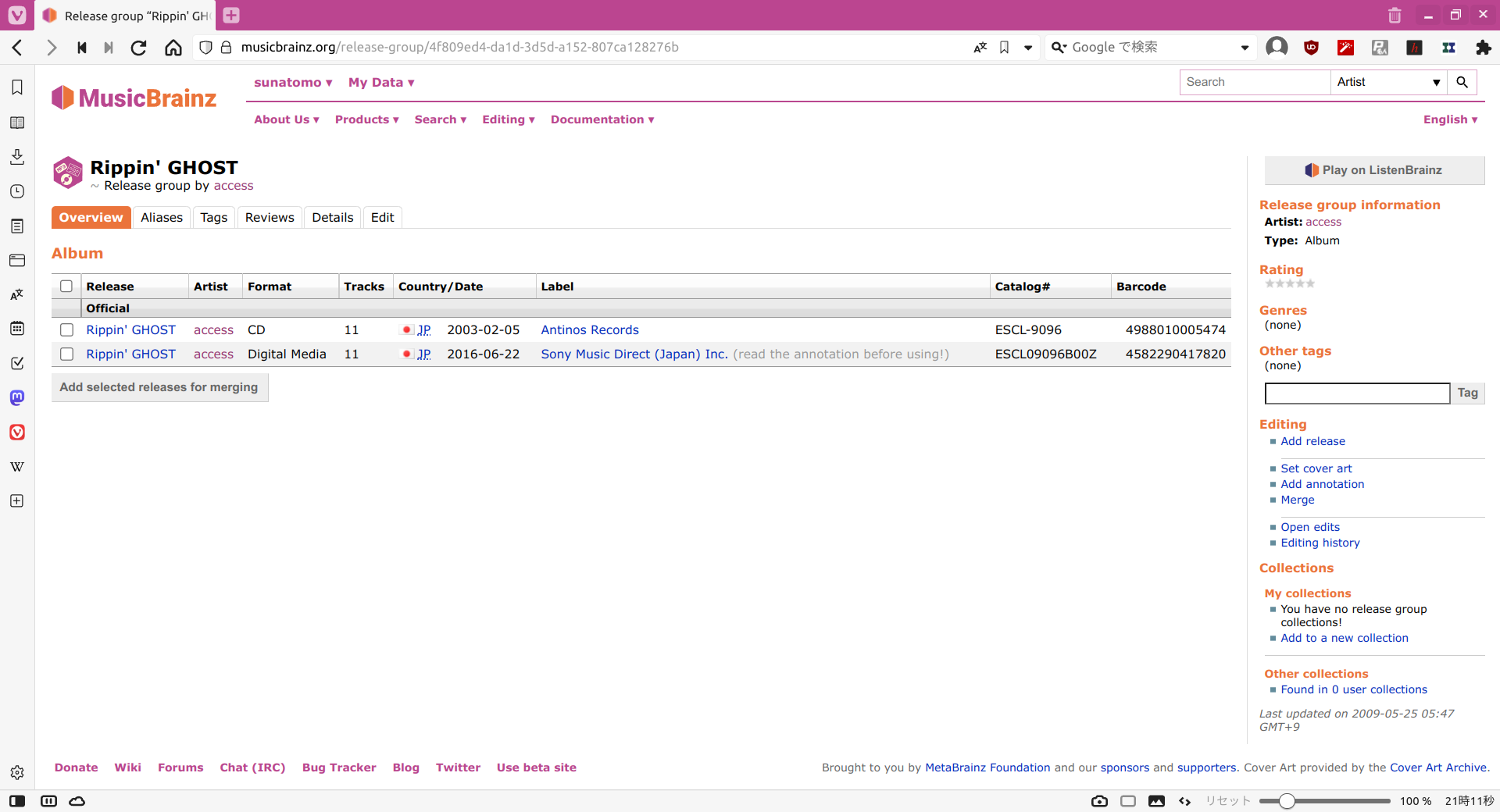Expand the sunatomo user menu
The width and height of the screenshot is (1500, 812).
click(293, 83)
